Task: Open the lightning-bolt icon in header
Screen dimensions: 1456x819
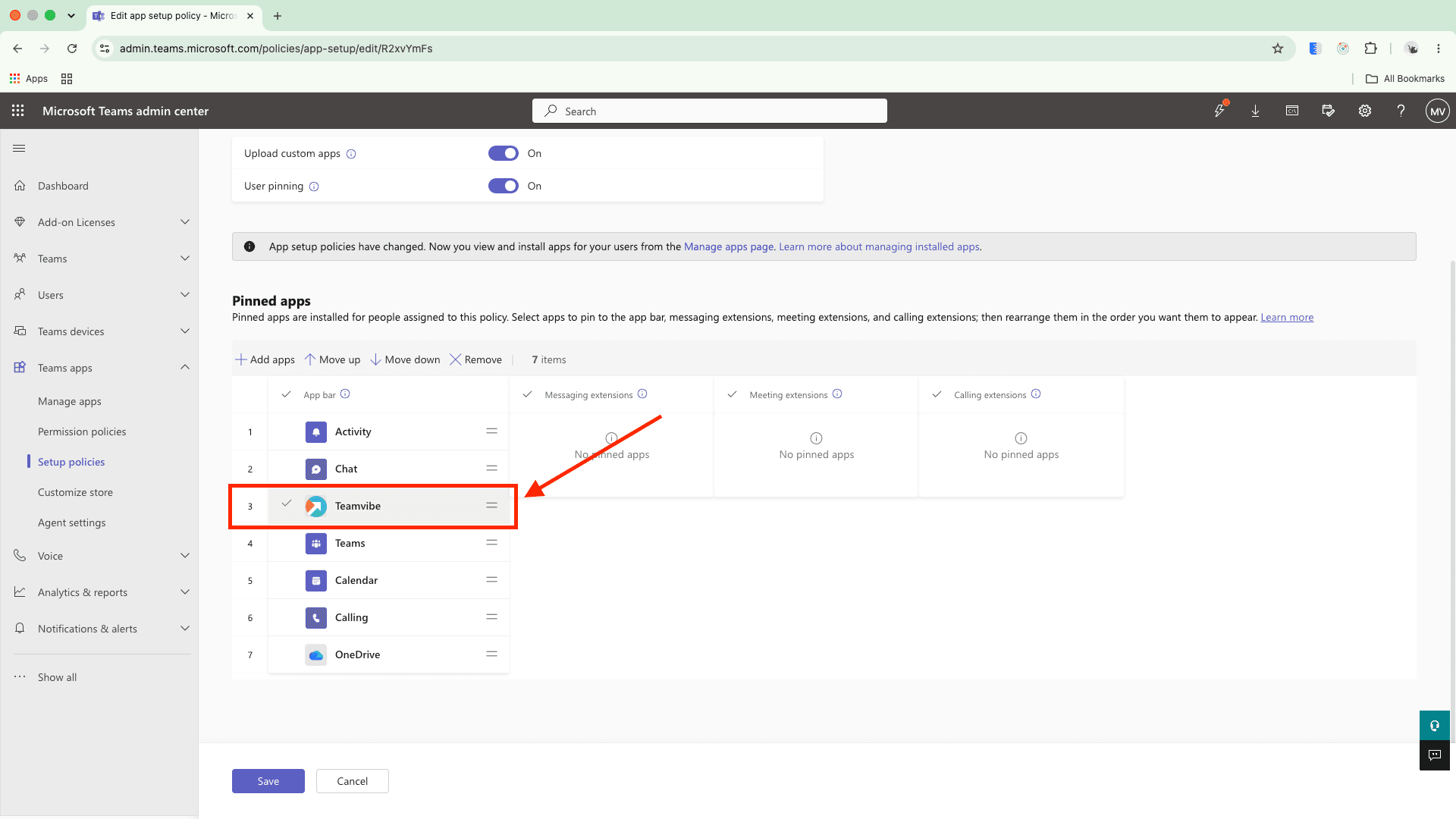Action: (1219, 111)
